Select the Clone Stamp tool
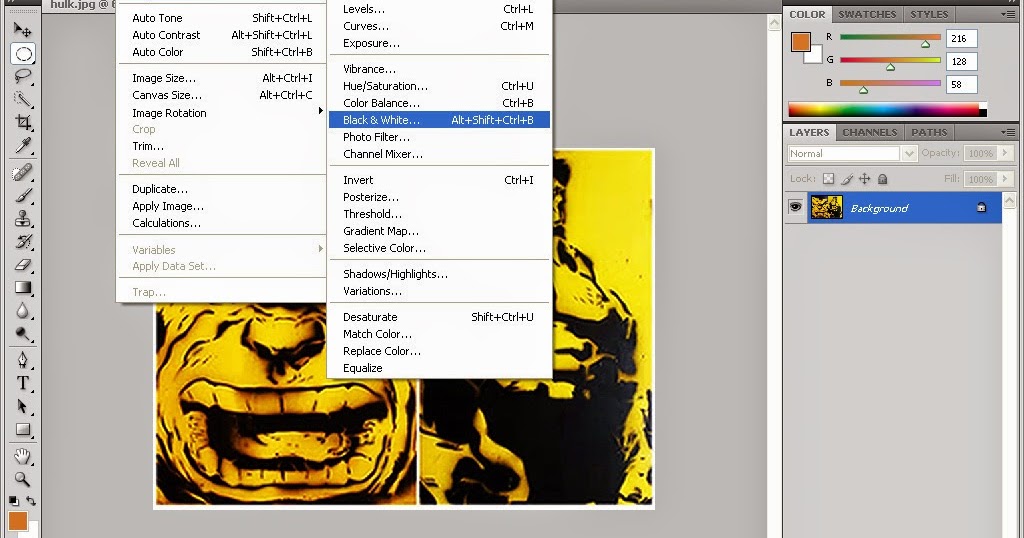The image size is (1024, 538). 22,218
